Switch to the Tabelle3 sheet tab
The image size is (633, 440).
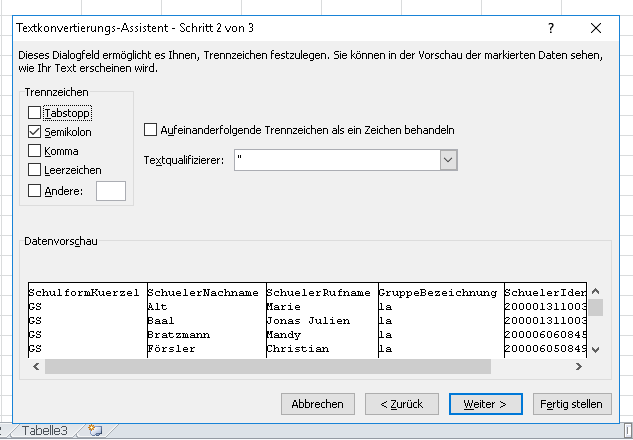click(46, 431)
